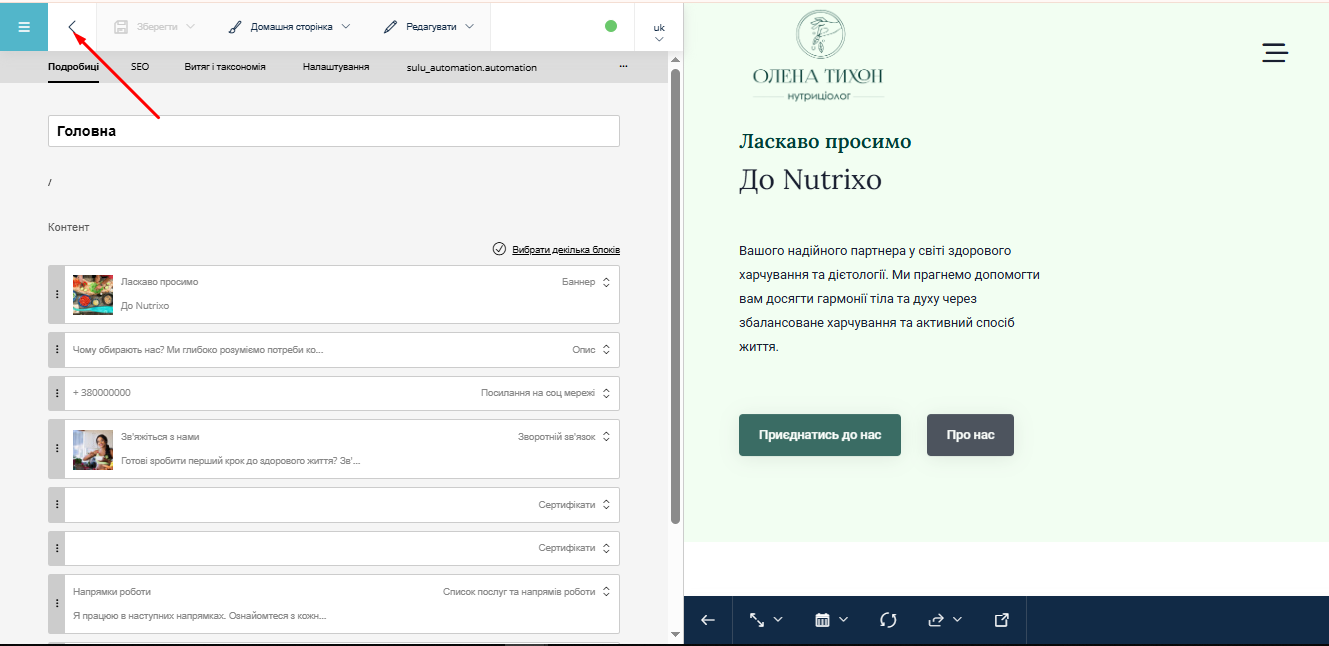The image size is (1329, 646).
Task: Switch to the Налаштування tab
Action: point(336,67)
